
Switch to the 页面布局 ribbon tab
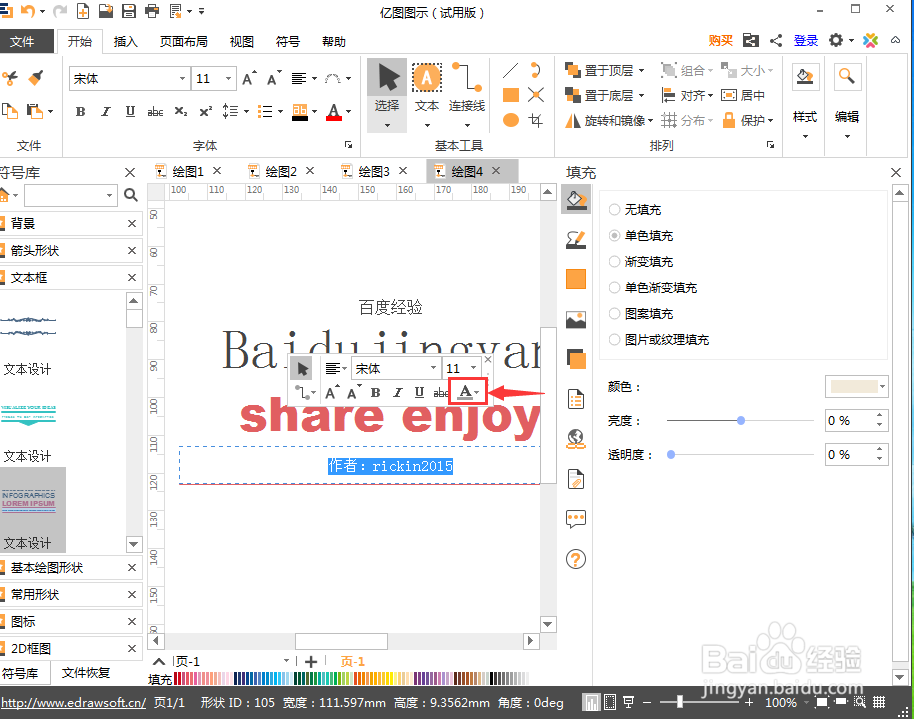[184, 41]
